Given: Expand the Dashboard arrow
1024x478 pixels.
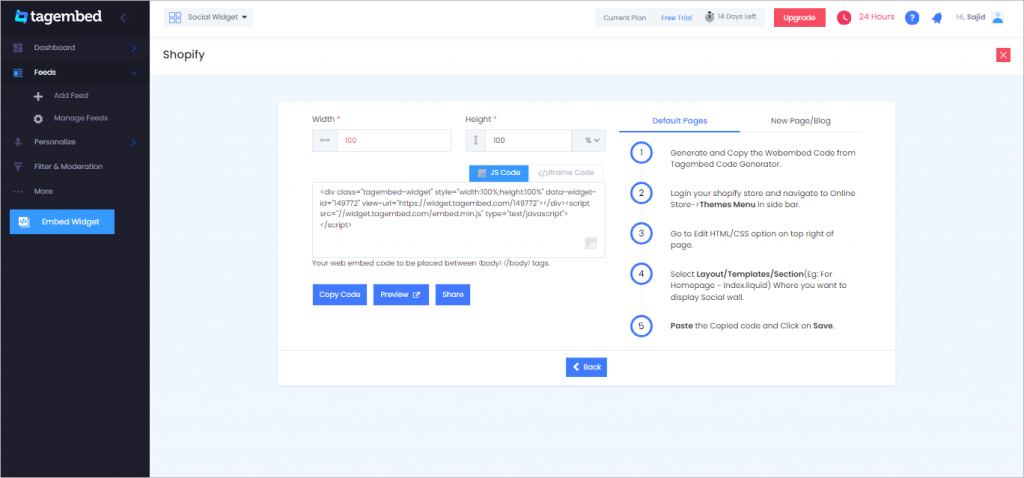Looking at the screenshot, I should pyautogui.click(x=133, y=48).
